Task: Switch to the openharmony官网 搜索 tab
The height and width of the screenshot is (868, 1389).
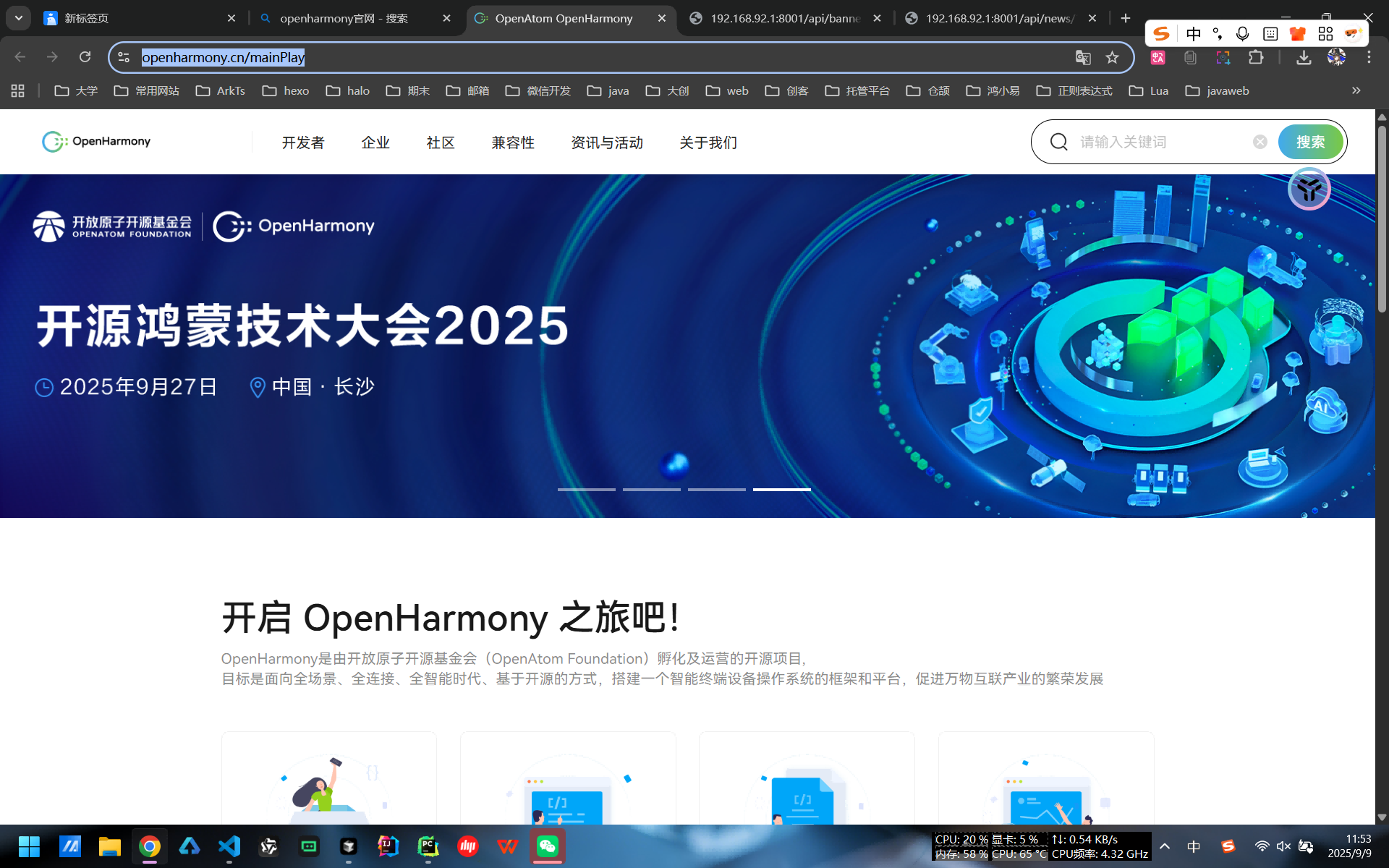Action: 344,18
